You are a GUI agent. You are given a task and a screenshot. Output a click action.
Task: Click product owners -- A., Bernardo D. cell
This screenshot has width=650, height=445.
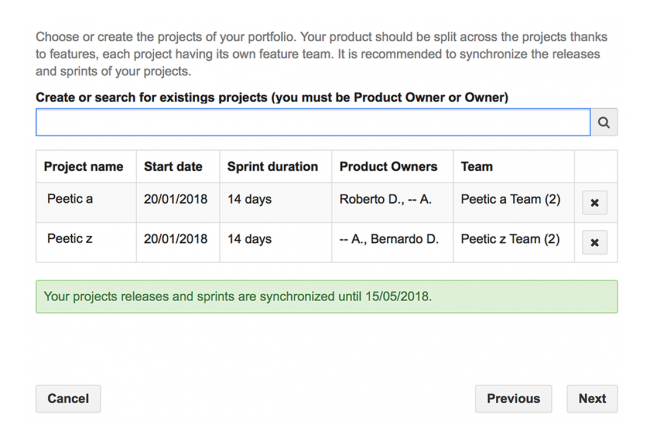tap(389, 240)
